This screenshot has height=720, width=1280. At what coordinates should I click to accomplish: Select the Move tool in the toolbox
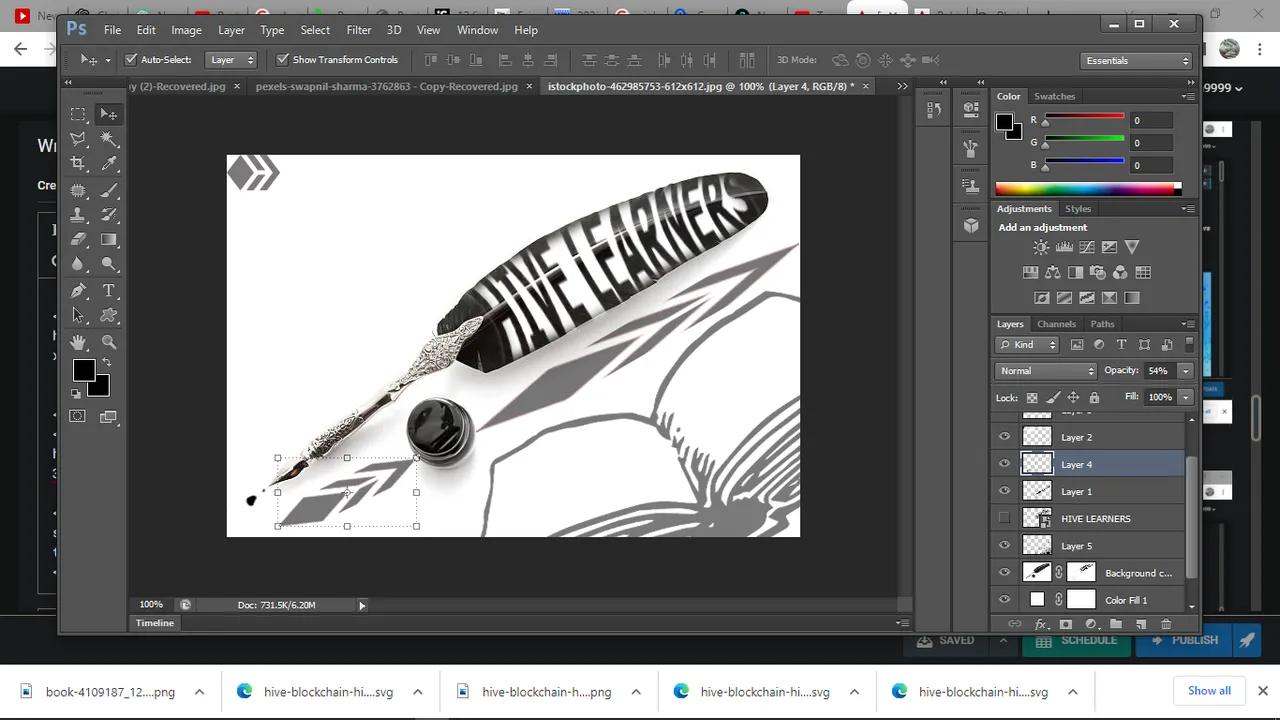click(x=109, y=114)
